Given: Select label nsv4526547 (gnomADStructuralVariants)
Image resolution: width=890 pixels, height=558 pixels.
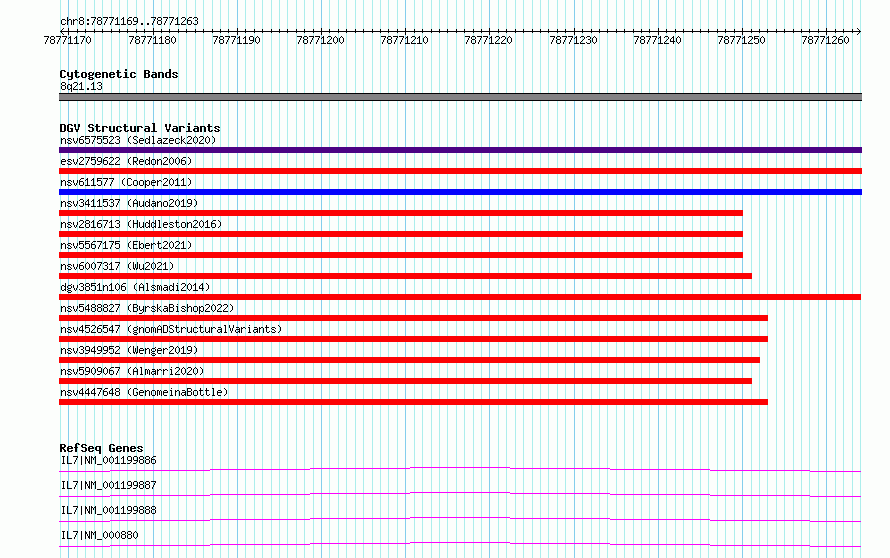Looking at the screenshot, I should [x=171, y=329].
